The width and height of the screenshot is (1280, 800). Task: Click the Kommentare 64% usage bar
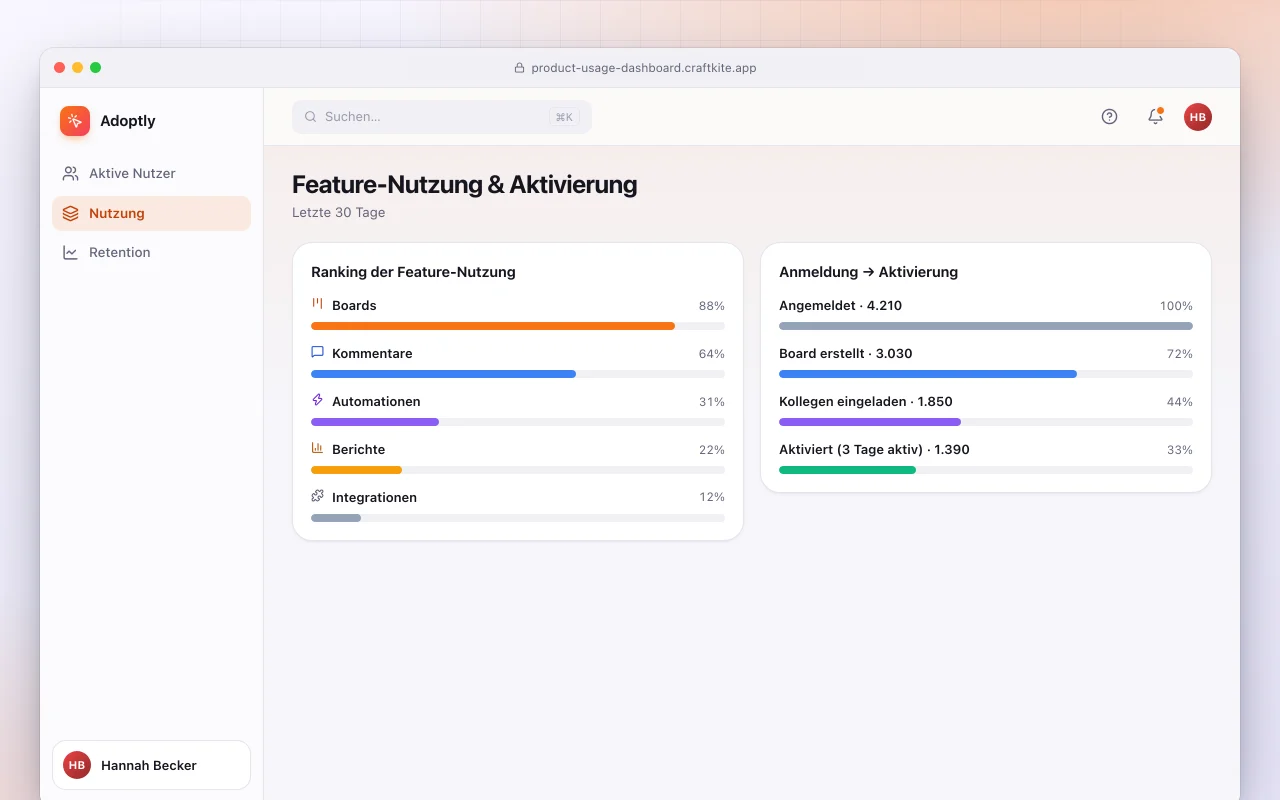pyautogui.click(x=518, y=374)
